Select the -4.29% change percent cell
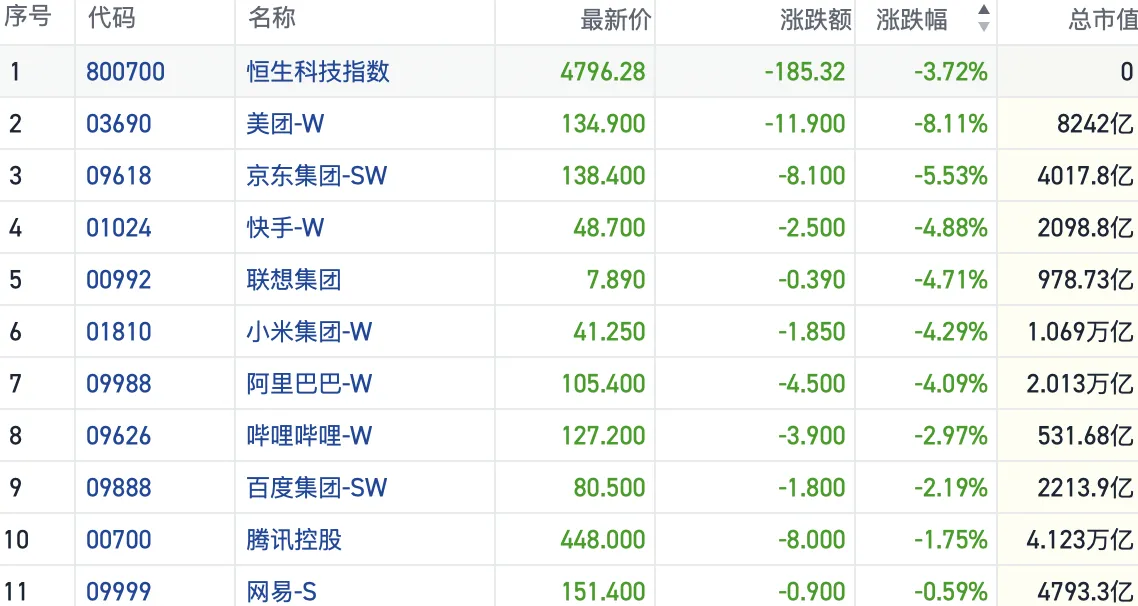Viewport: 1138px width, 606px height. (951, 332)
